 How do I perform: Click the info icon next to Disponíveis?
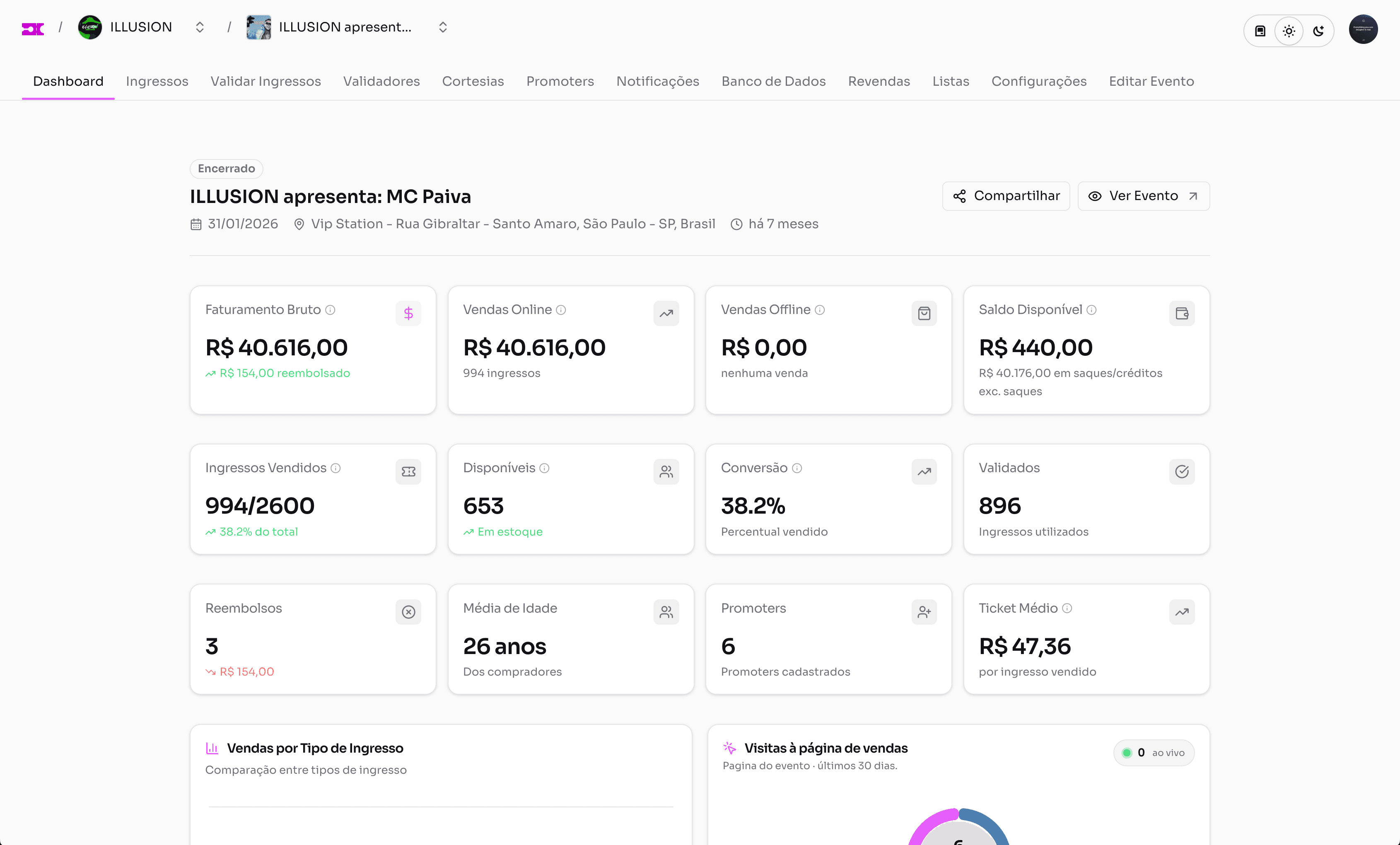pyautogui.click(x=544, y=468)
